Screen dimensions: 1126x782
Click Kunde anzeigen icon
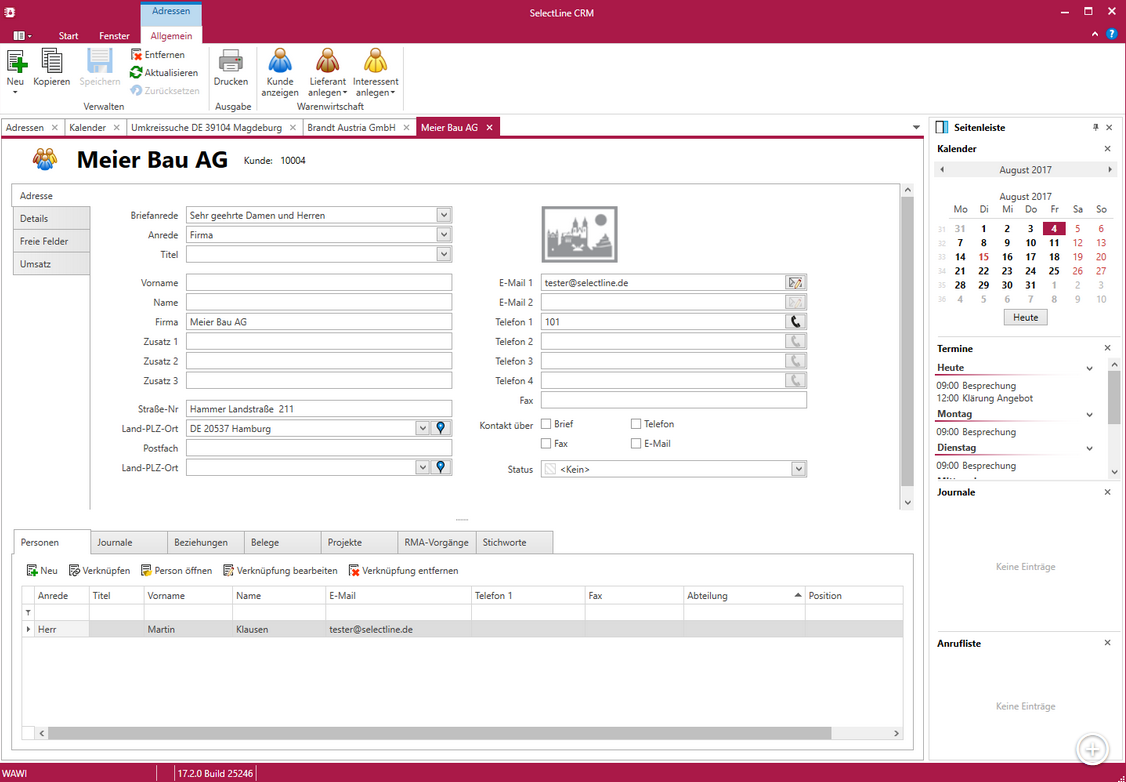click(x=280, y=62)
